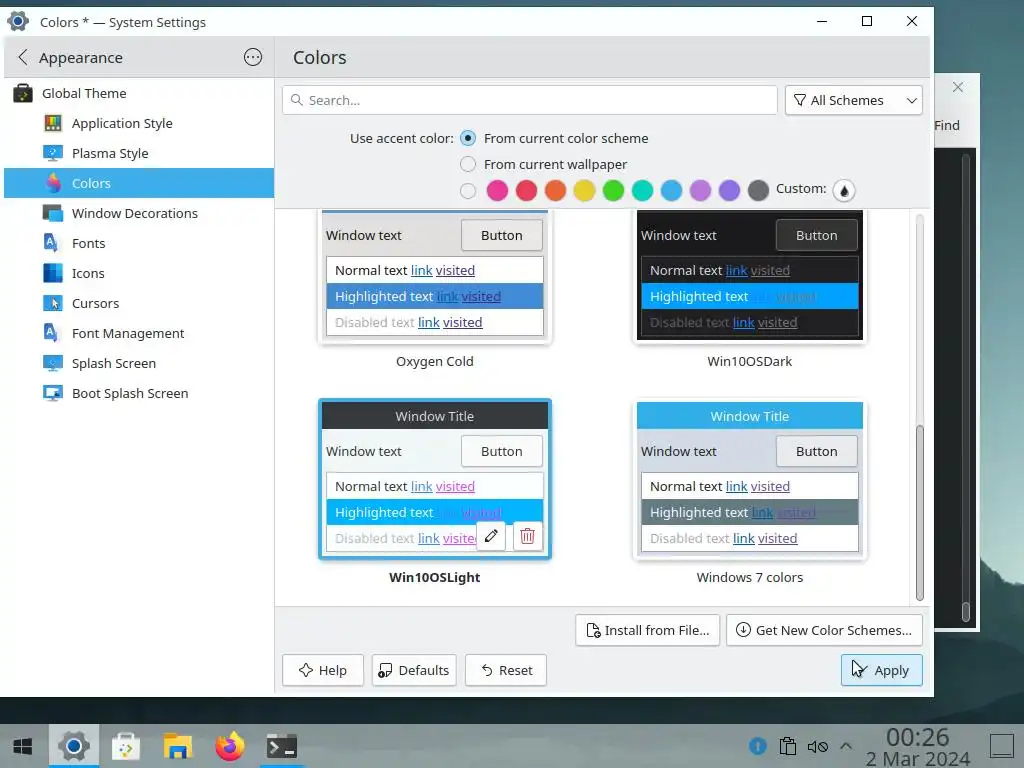Screen dimensions: 1024x768
Task: Select the Win10OSDark scheme thumbnail
Action: tap(750, 275)
